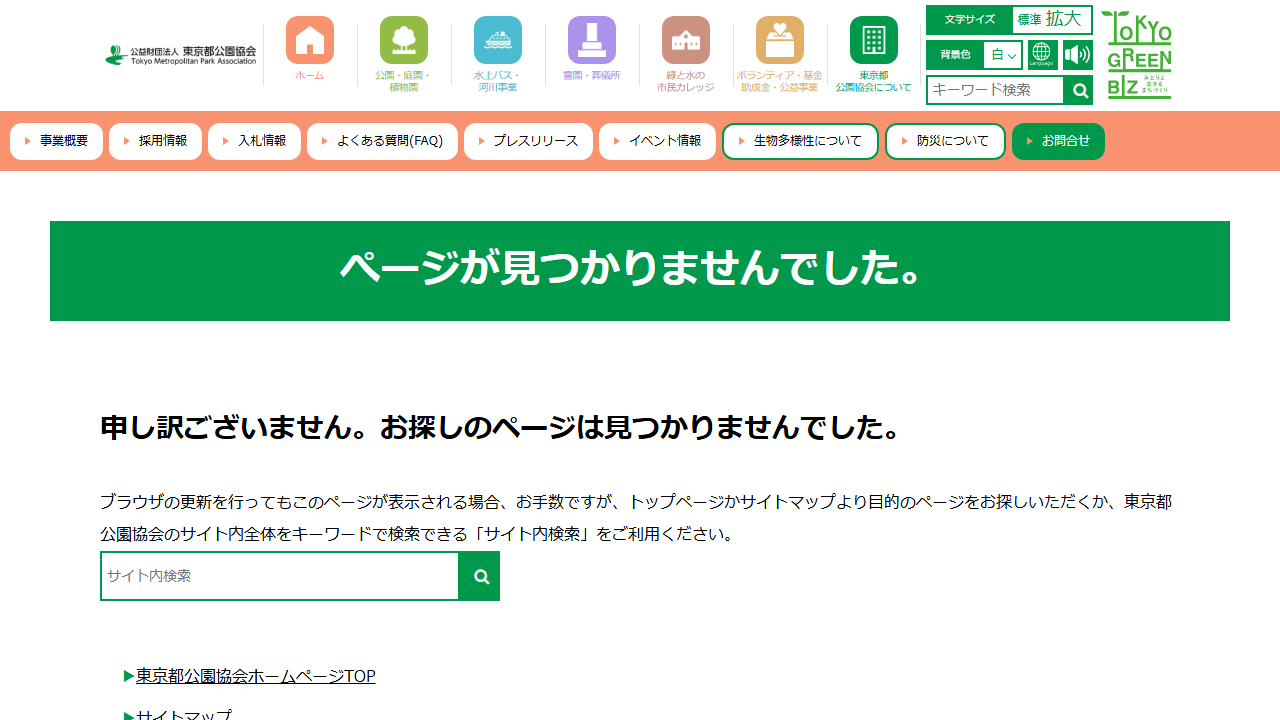
Task: Click the 緑と水の市民カレッジ label
Action: [686, 82]
